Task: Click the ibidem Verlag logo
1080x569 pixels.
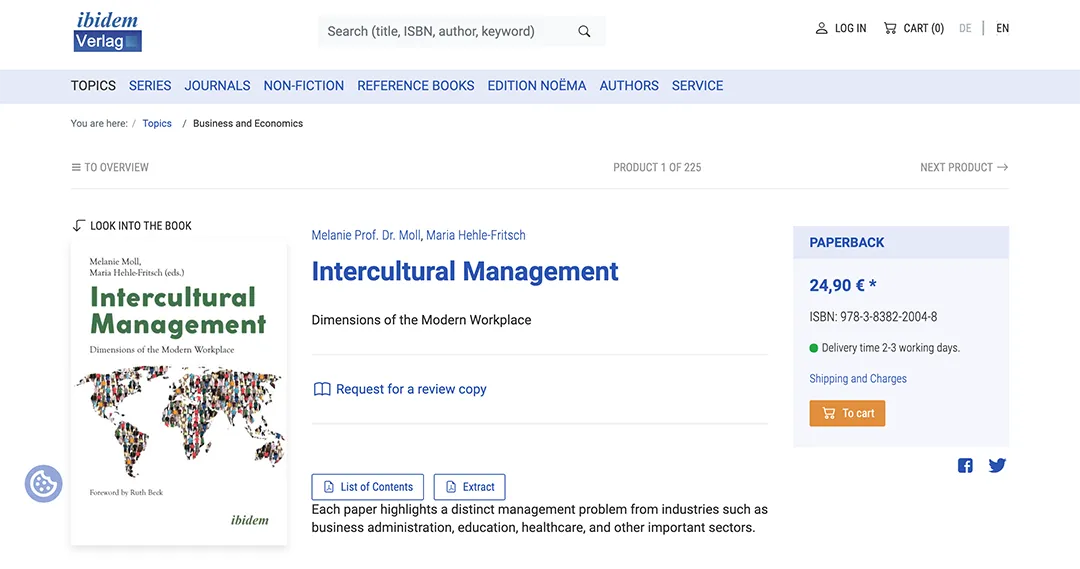Action: 107,32
